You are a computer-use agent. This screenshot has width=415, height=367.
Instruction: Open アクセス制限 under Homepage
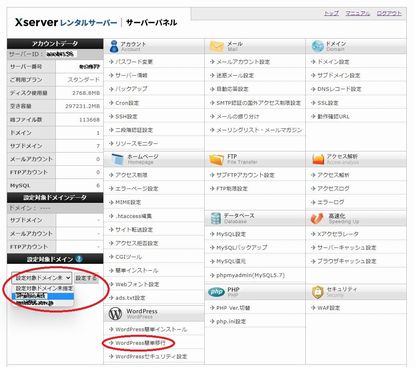[x=131, y=175]
